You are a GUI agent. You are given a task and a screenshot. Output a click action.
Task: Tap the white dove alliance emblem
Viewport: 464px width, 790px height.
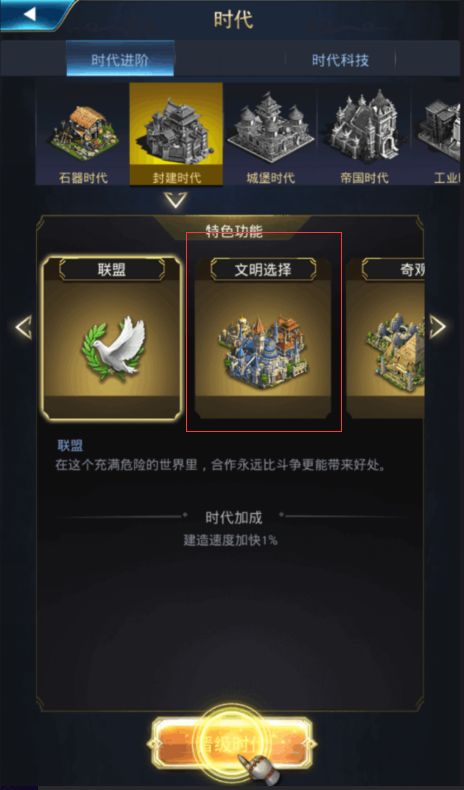point(113,349)
